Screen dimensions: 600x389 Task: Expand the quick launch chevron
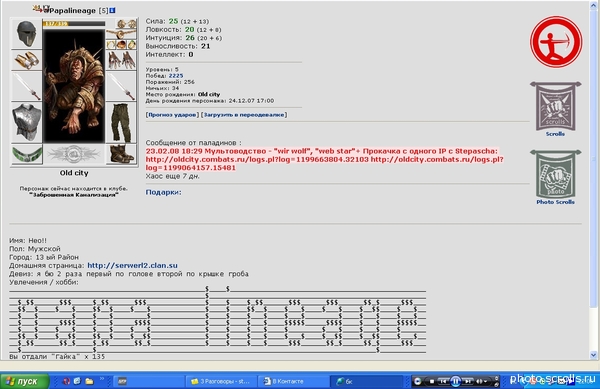(x=102, y=379)
